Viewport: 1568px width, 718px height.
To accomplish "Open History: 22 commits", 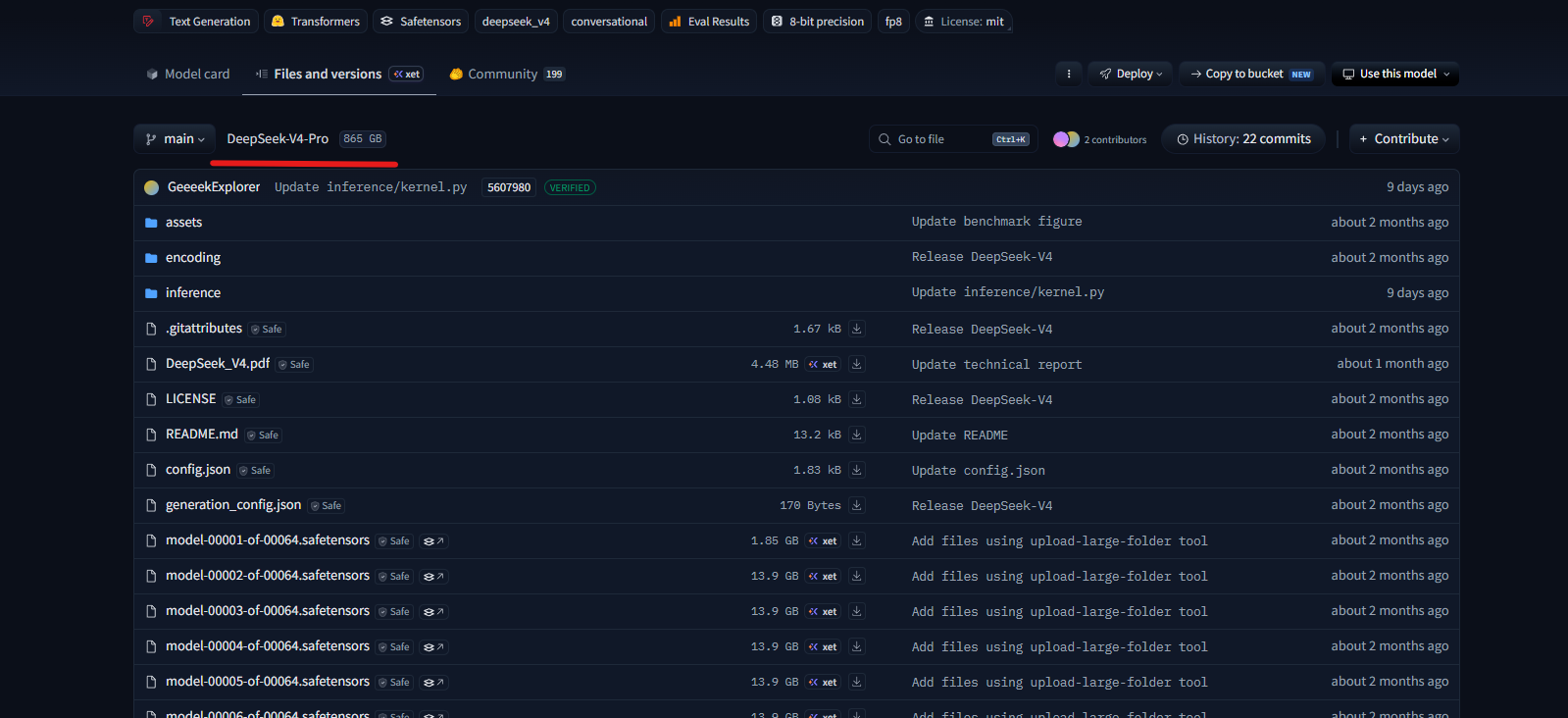I will (x=1243, y=139).
